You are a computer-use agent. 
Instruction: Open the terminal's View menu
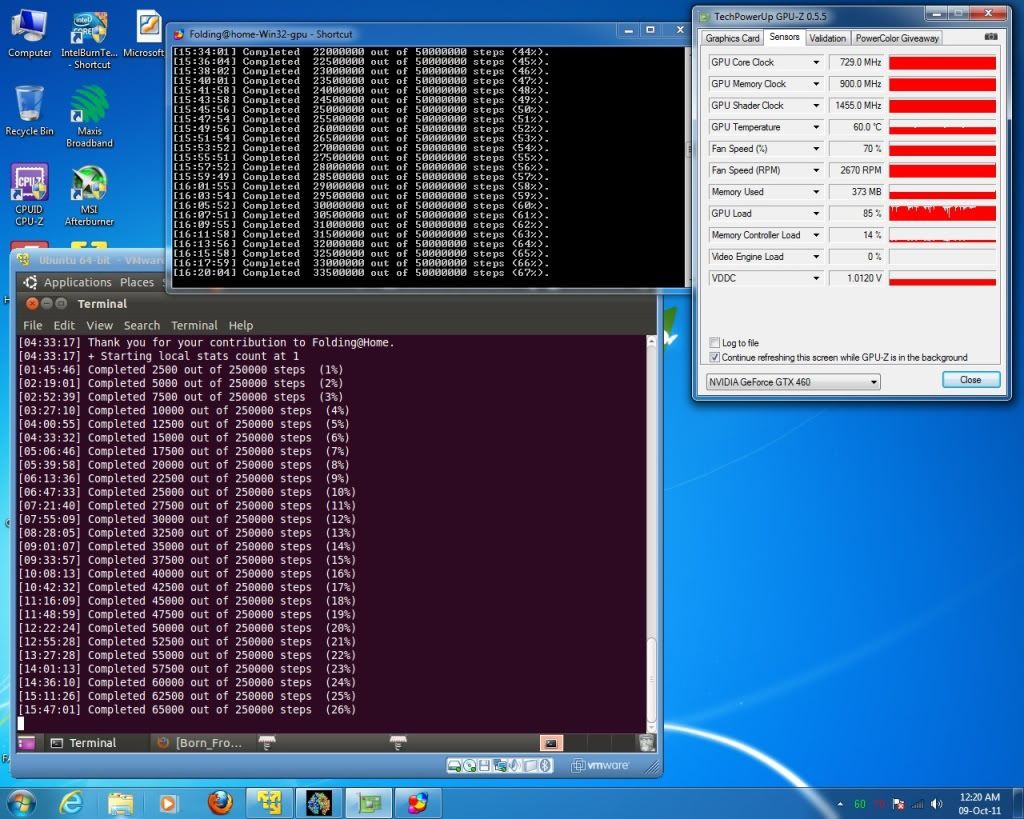coord(99,325)
